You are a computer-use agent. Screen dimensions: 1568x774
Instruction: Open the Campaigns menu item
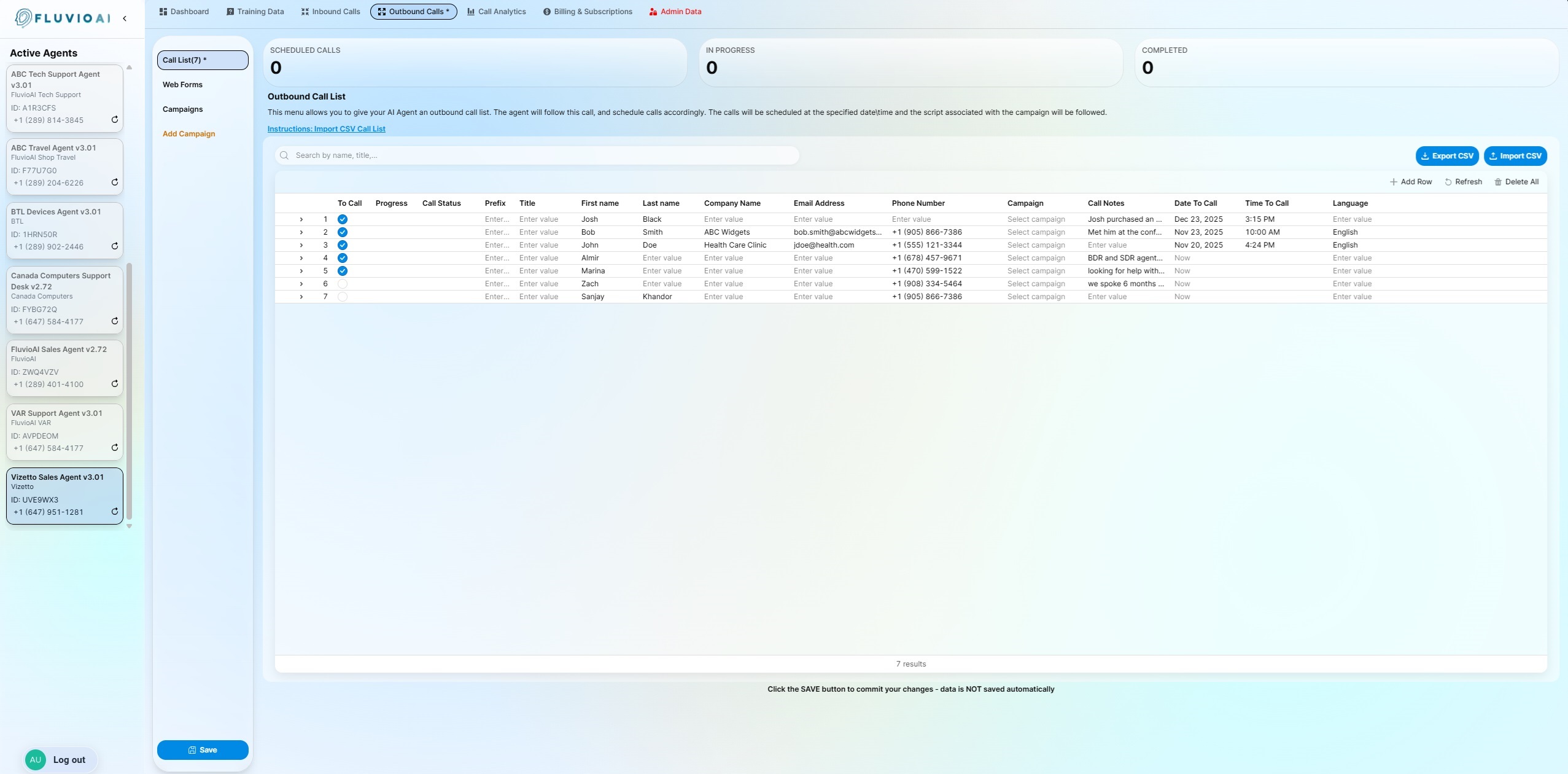(182, 109)
